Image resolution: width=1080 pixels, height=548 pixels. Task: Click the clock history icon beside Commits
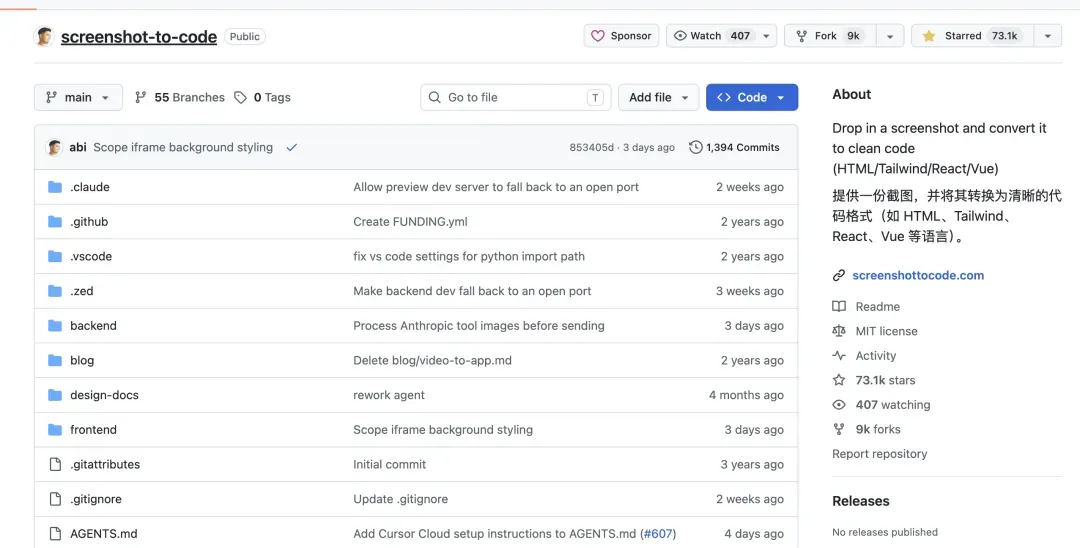coord(696,147)
